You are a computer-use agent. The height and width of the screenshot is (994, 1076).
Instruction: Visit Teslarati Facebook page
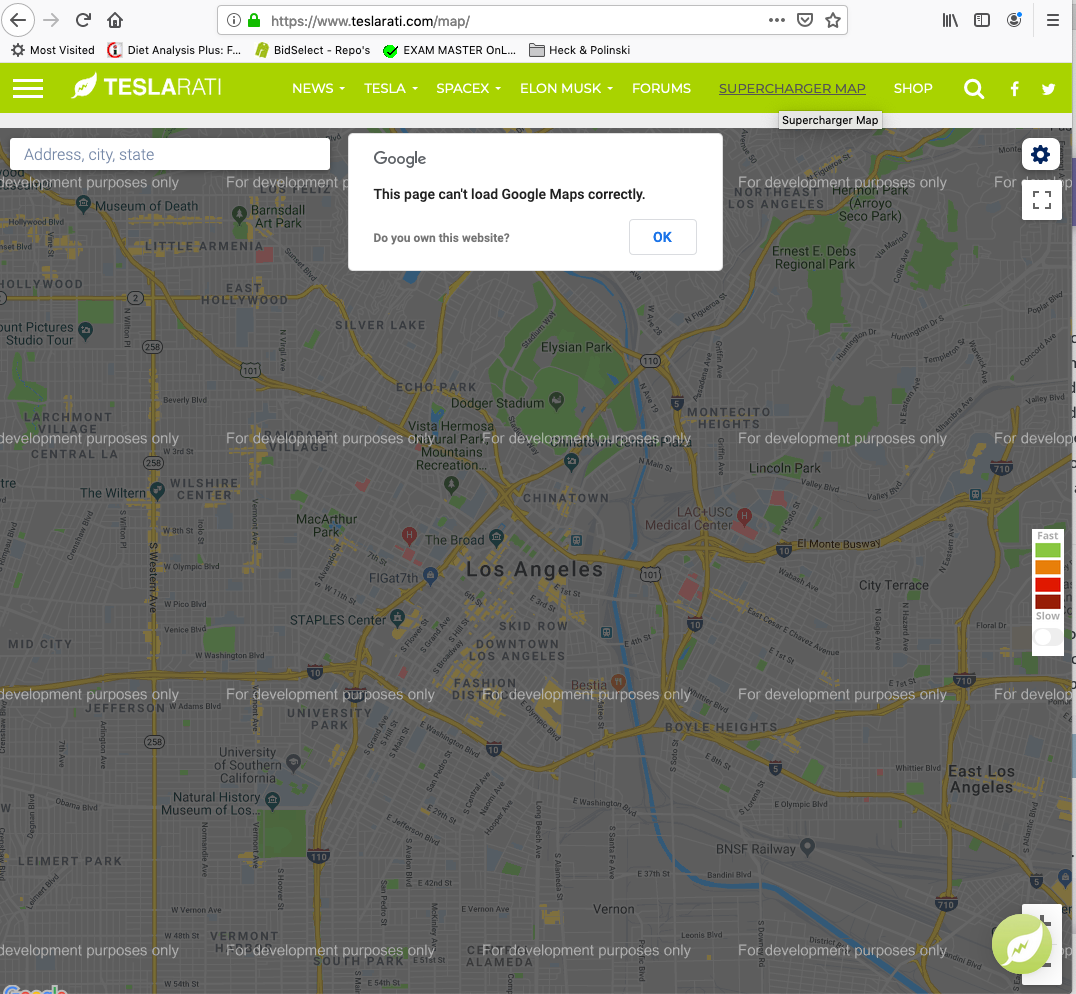pyautogui.click(x=1014, y=88)
